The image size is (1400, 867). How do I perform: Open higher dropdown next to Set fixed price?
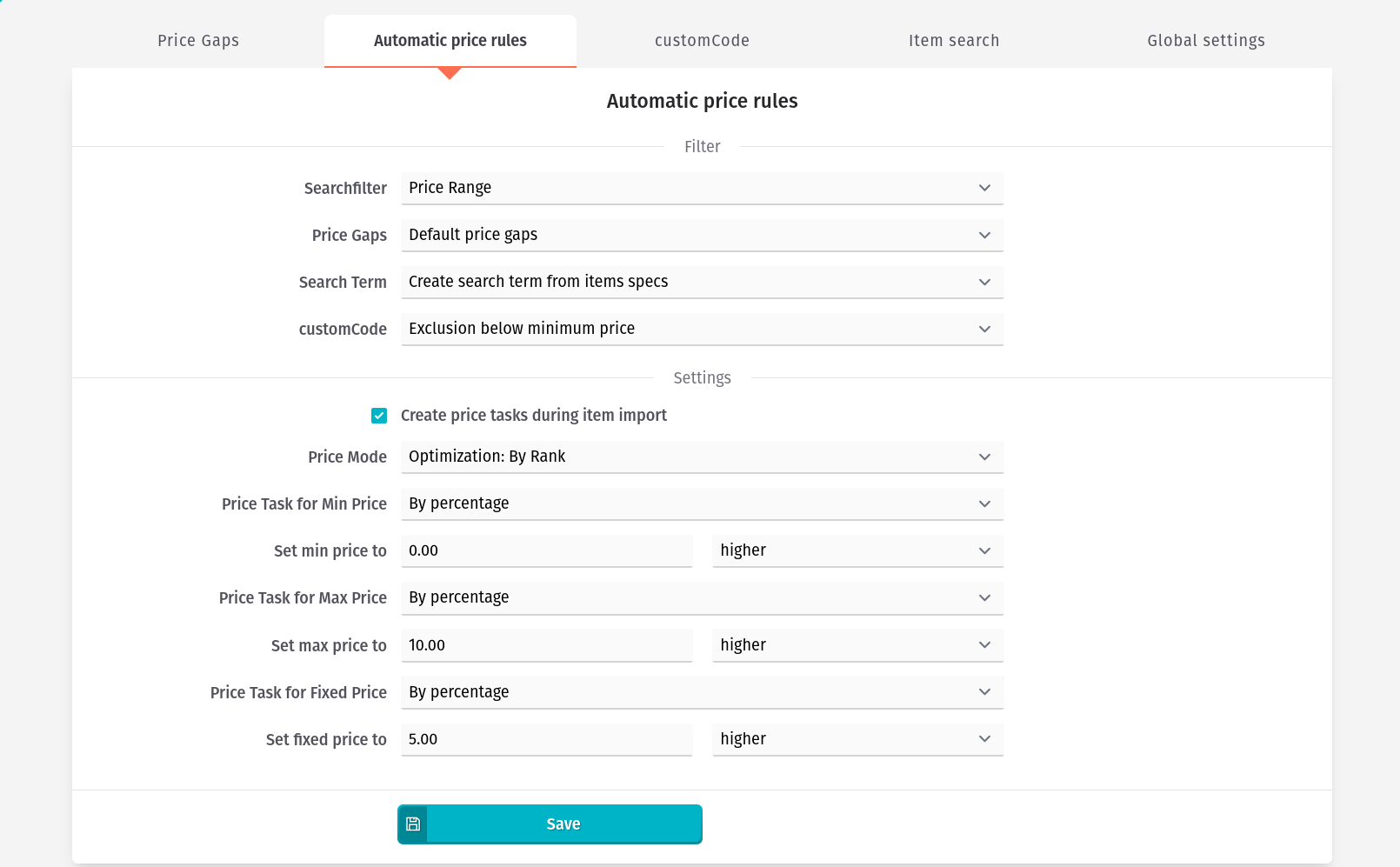point(857,739)
